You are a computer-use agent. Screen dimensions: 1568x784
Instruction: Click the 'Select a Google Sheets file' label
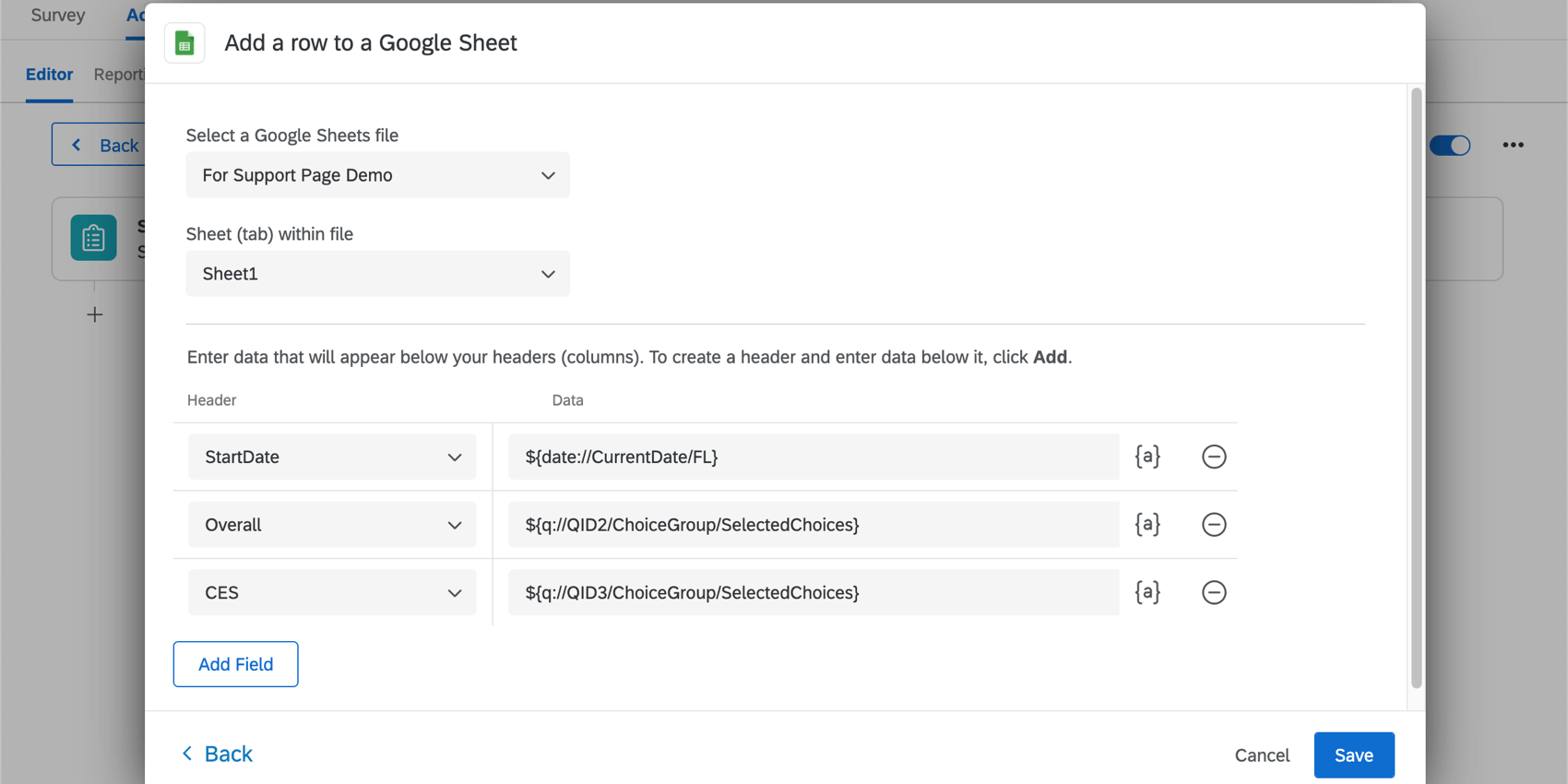point(292,136)
